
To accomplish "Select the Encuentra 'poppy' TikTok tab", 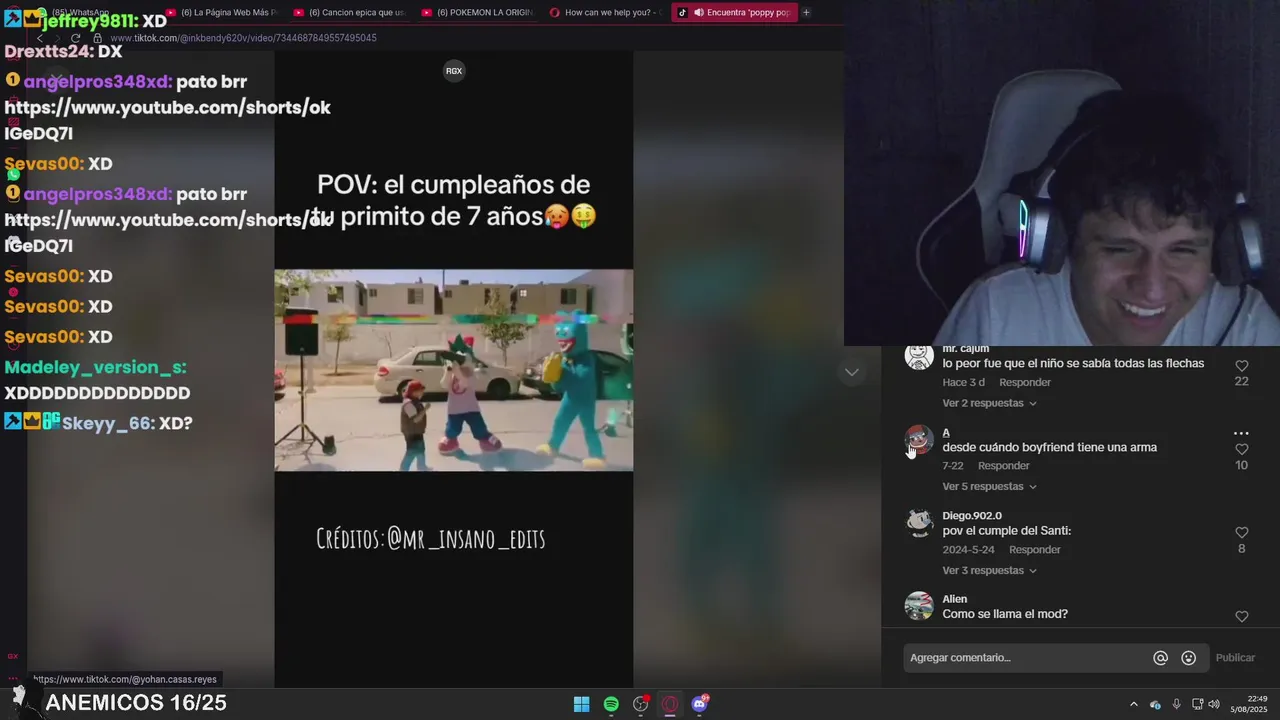I will pos(734,12).
